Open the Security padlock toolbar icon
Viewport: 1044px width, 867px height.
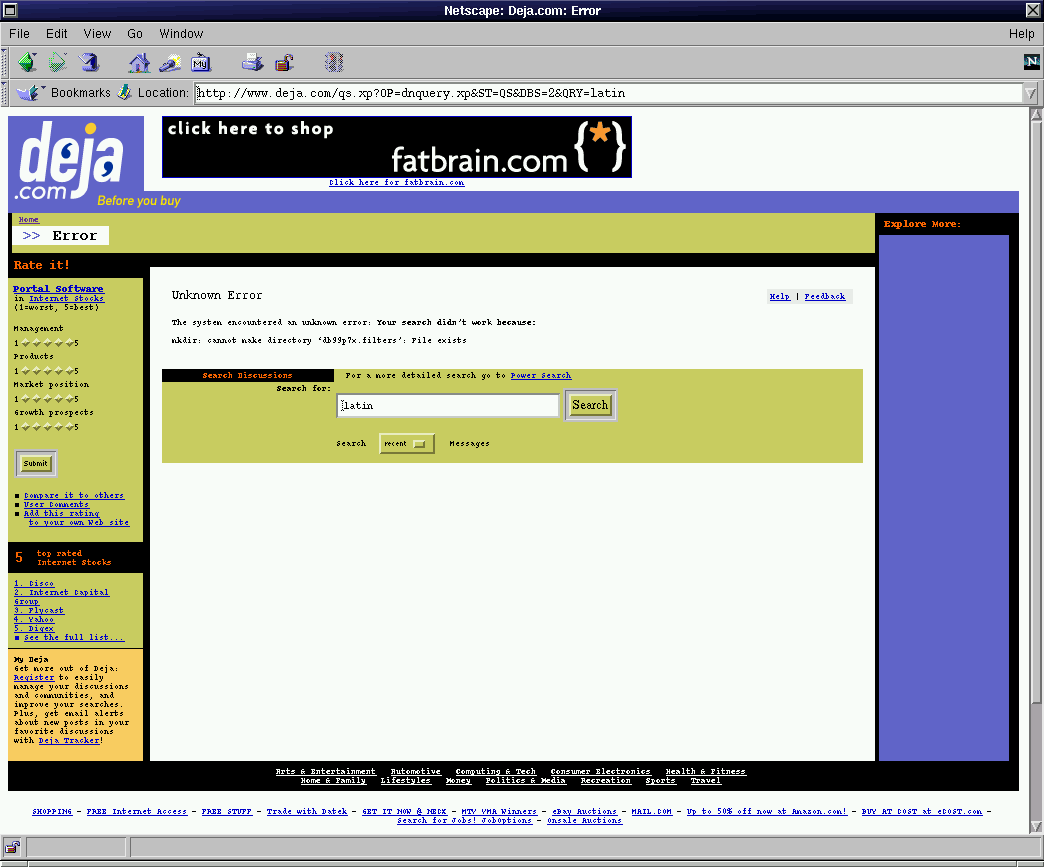pos(284,62)
